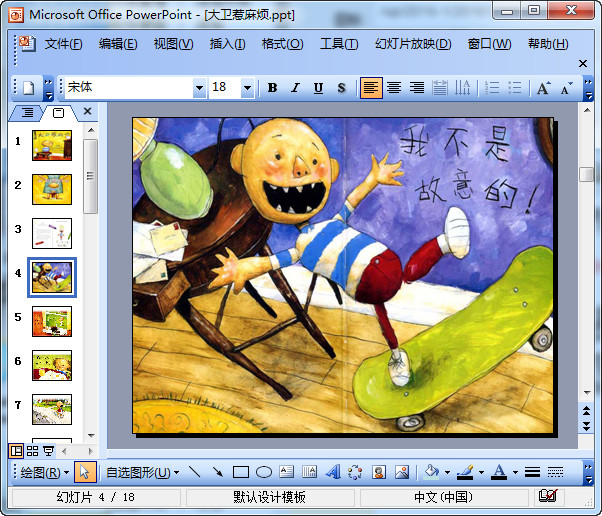Image resolution: width=602 pixels, height=516 pixels.
Task: Expand standard toolbar options
Action: (48, 88)
